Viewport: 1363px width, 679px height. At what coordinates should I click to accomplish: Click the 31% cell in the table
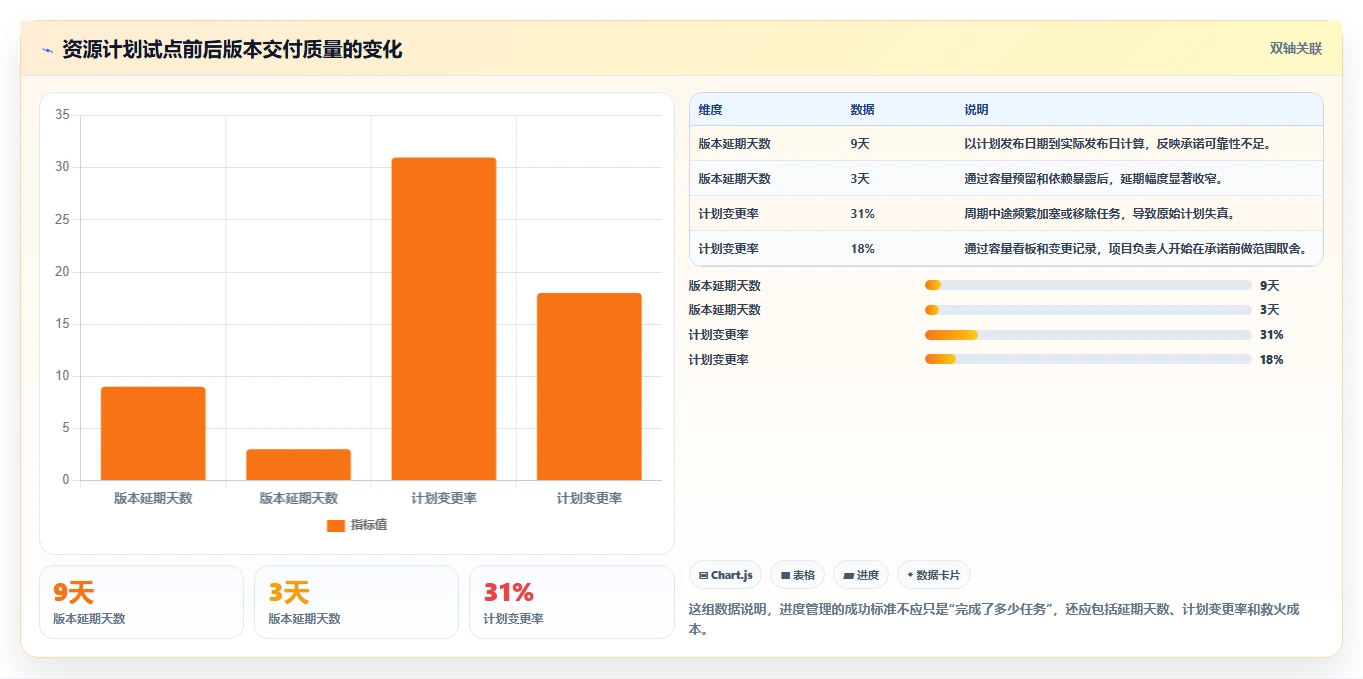(x=862, y=214)
